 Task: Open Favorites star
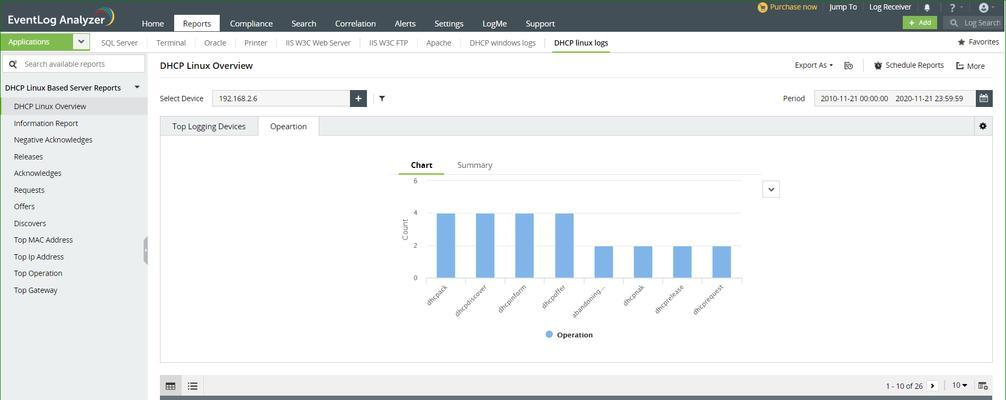978,42
